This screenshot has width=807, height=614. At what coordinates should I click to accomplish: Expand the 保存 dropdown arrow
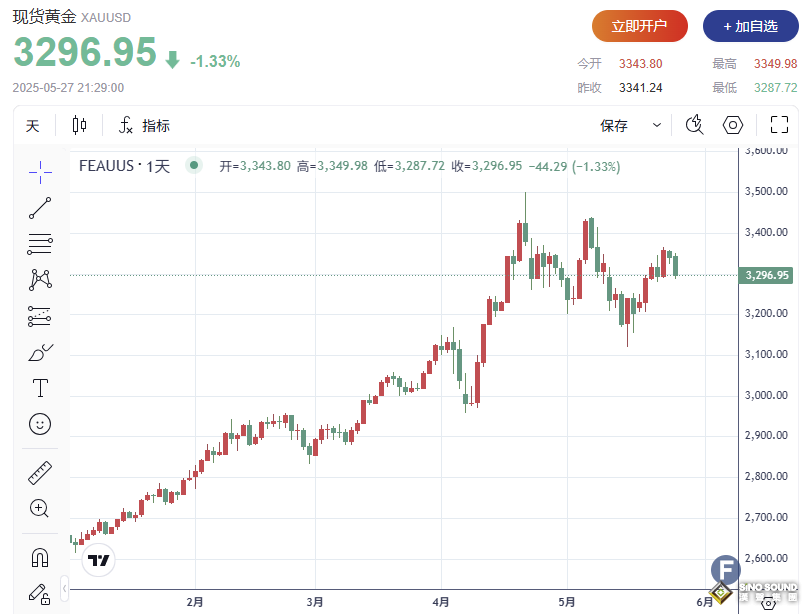pos(657,125)
